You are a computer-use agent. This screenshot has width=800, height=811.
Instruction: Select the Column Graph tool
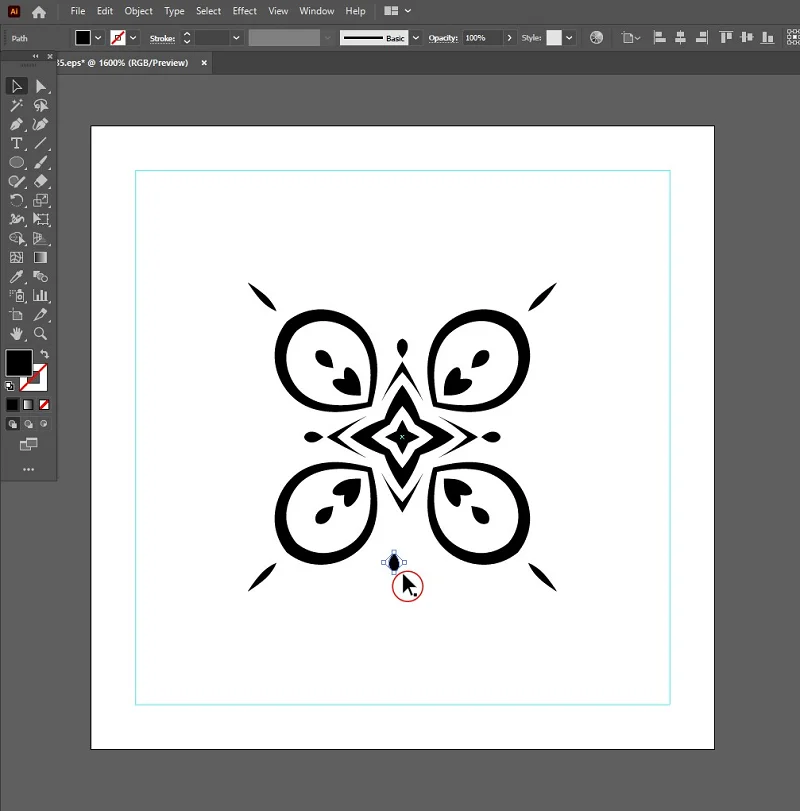tap(40, 295)
